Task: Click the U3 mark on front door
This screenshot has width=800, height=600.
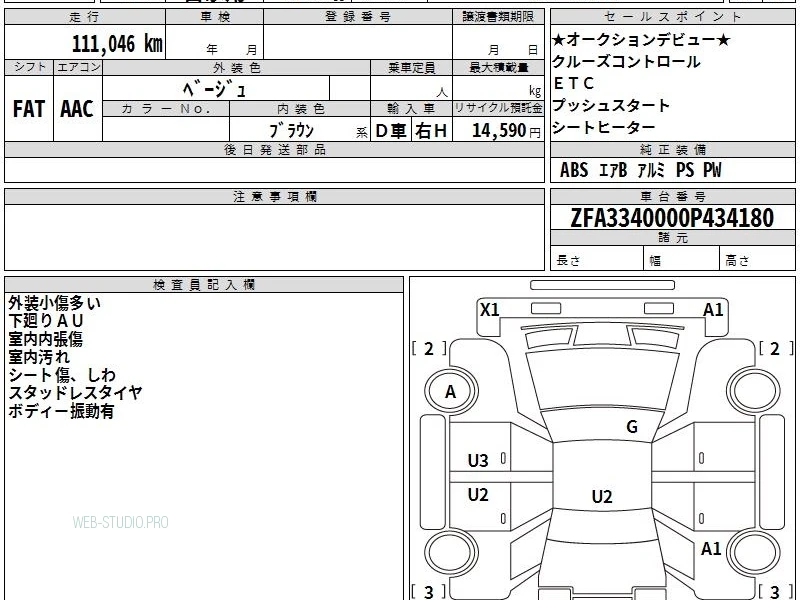Action: tap(478, 461)
